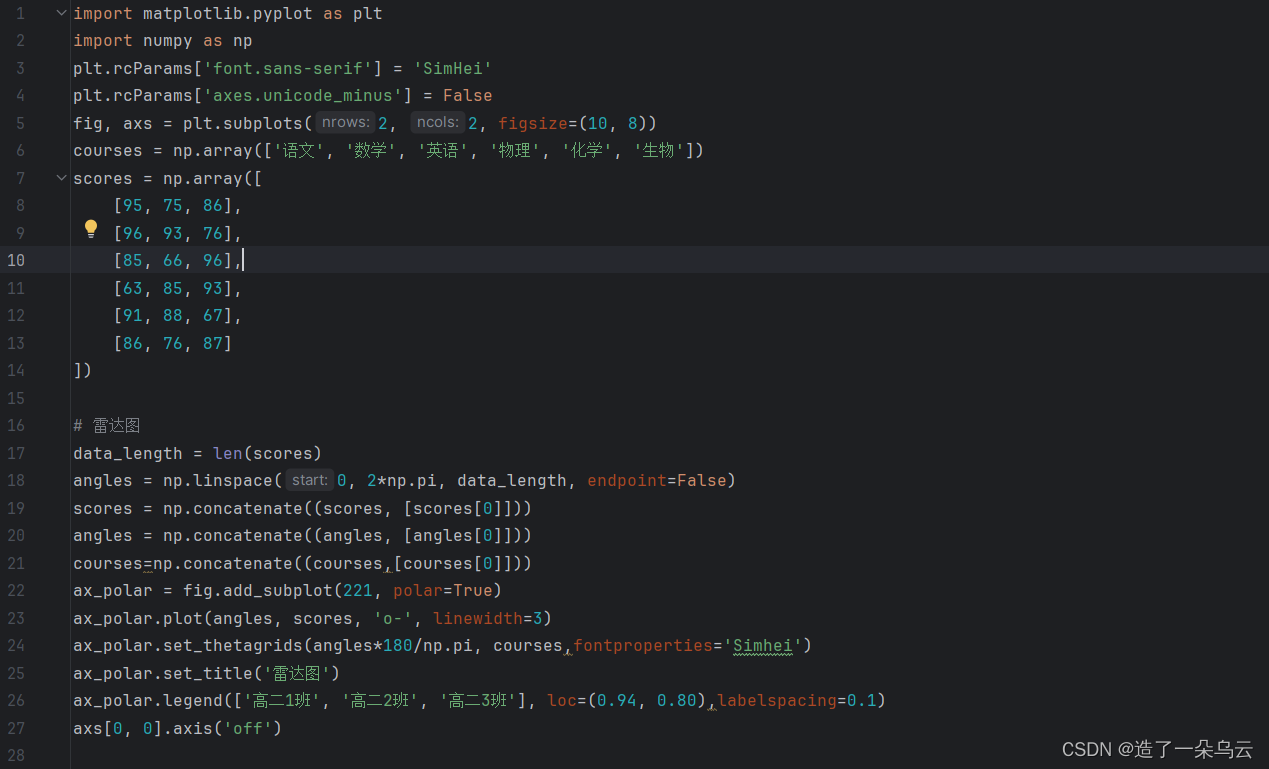1269x769 pixels.
Task: Click line number 10 in the gutter
Action: coord(16,260)
